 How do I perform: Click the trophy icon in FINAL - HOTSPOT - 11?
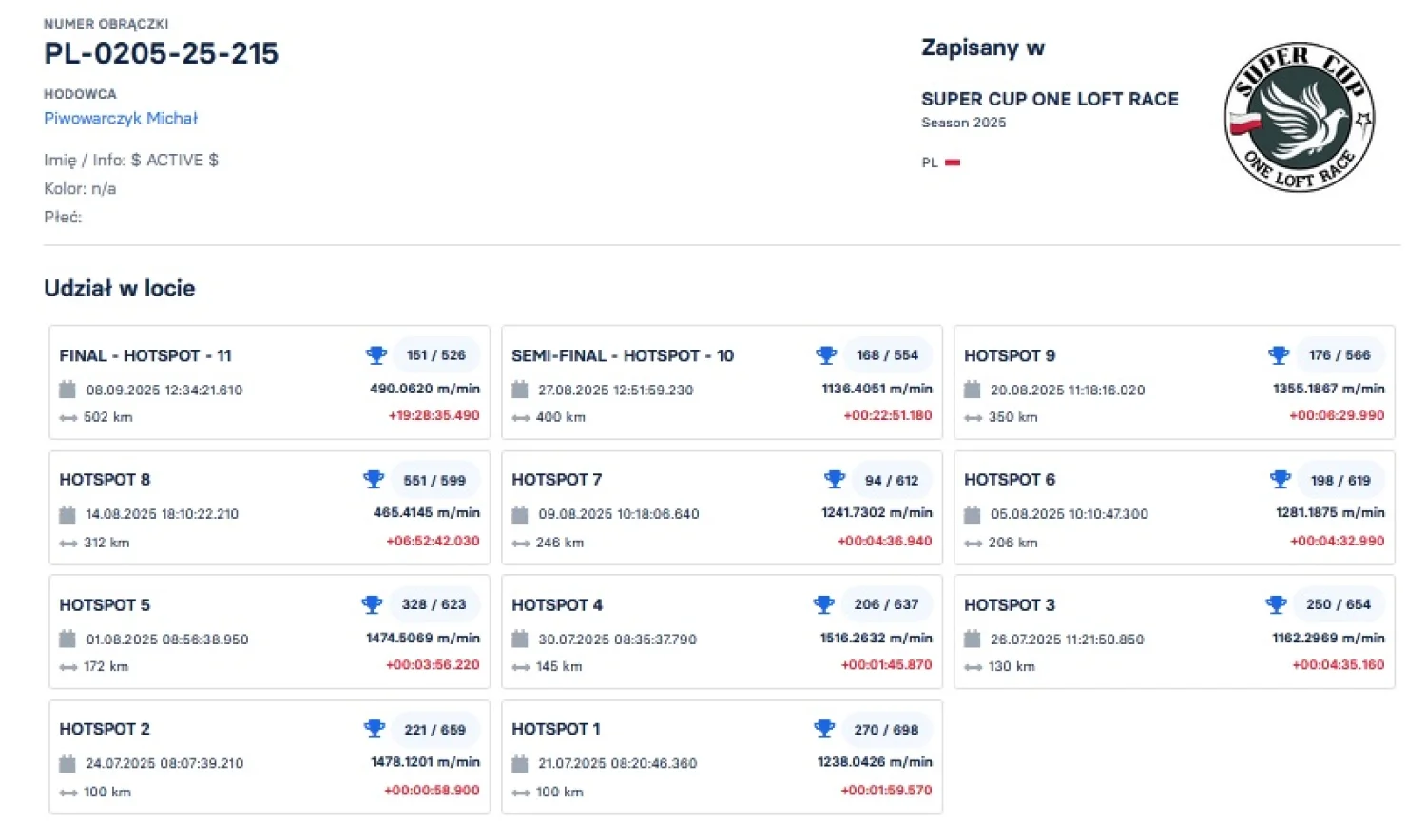coord(376,355)
